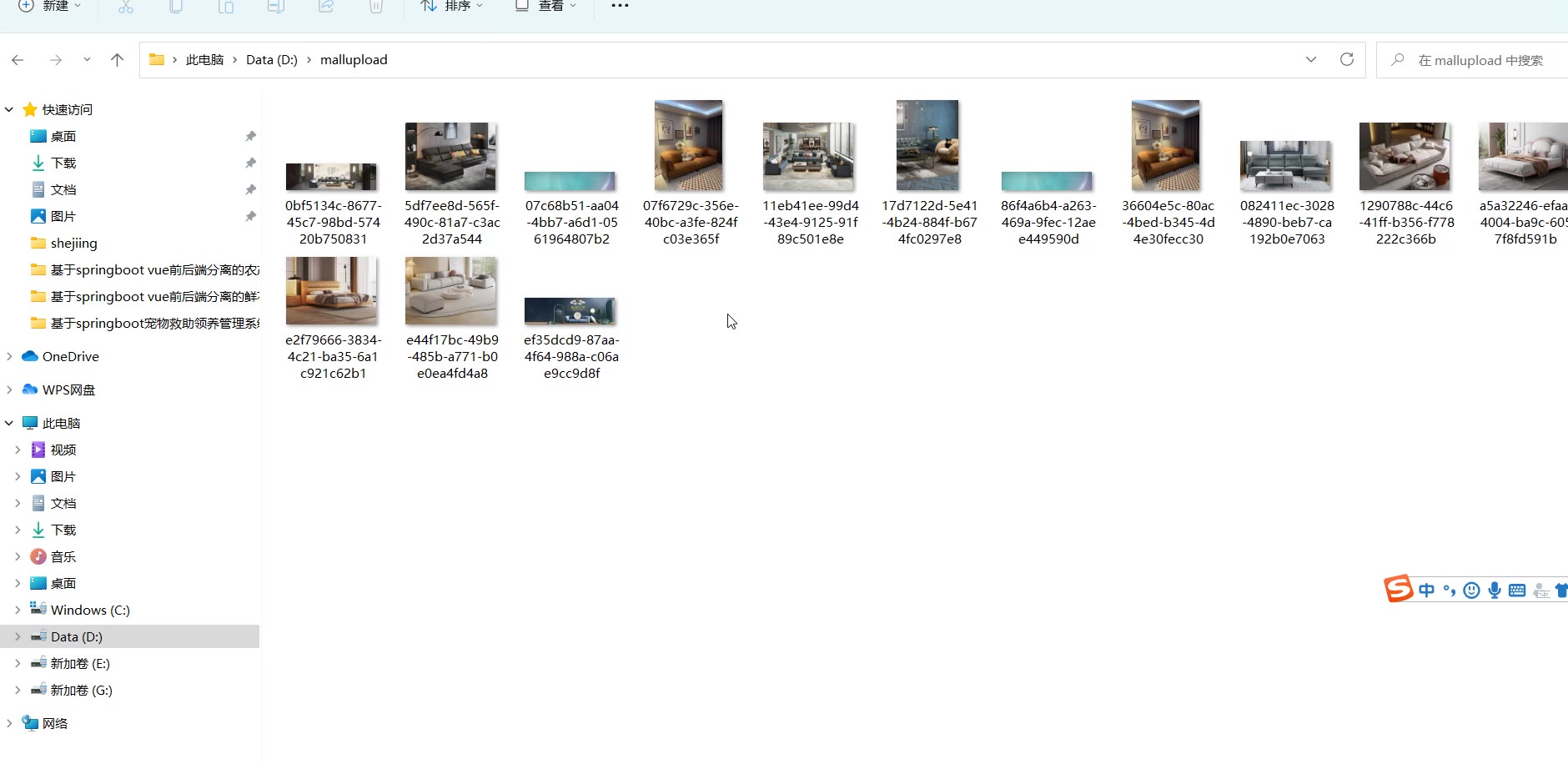Click the pin icon beside quick access 文档
The width and height of the screenshot is (1568, 764).
coord(250,190)
